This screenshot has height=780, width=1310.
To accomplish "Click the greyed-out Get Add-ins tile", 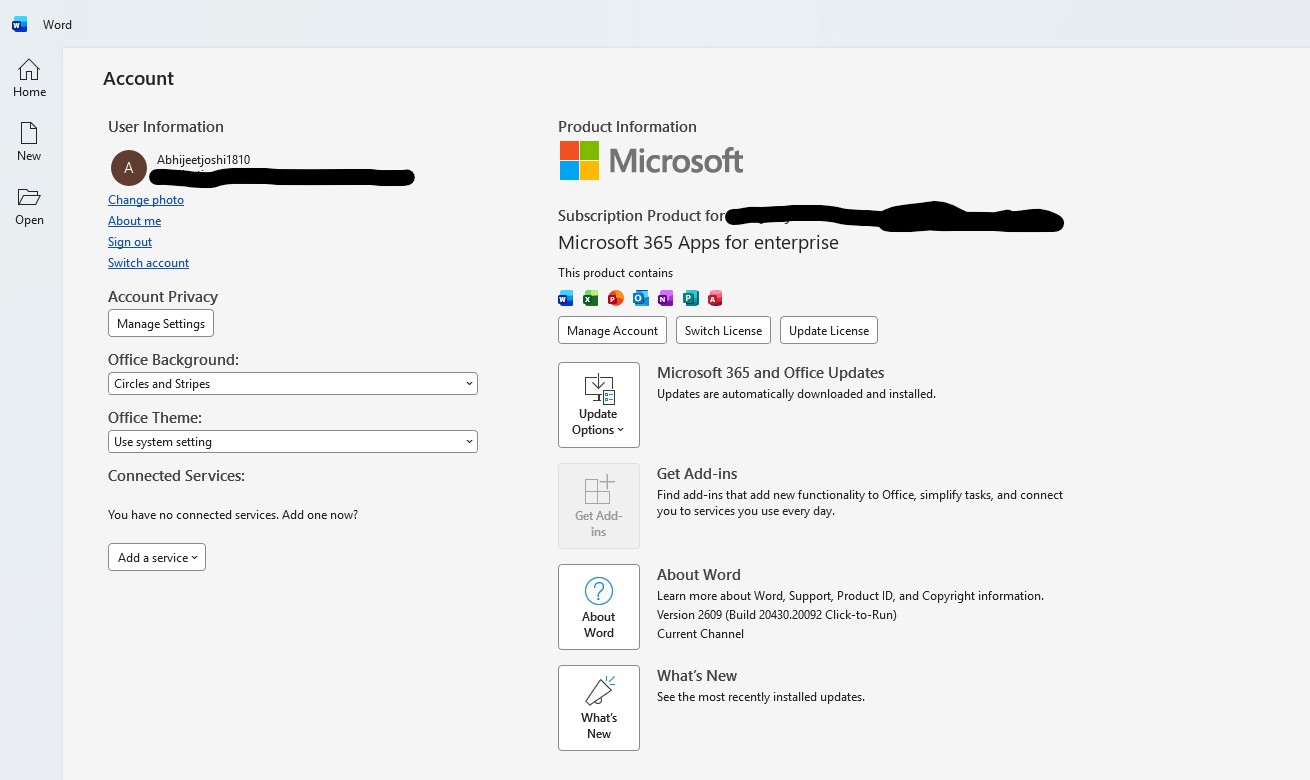I will pos(599,506).
